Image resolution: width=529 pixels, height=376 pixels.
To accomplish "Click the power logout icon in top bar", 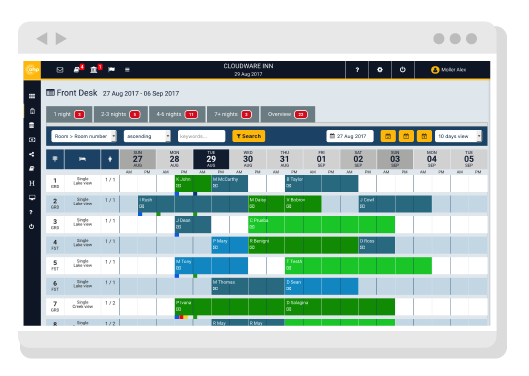I will click(x=402, y=70).
